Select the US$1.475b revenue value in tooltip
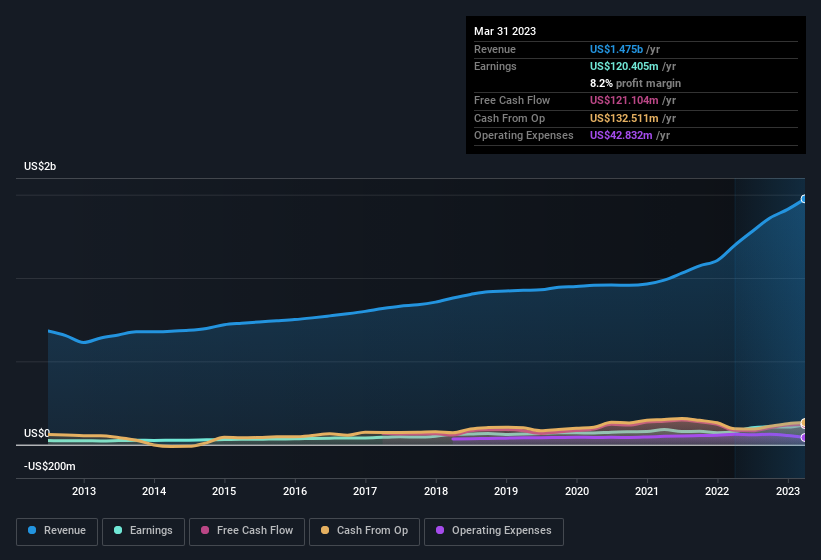 pyautogui.click(x=617, y=49)
